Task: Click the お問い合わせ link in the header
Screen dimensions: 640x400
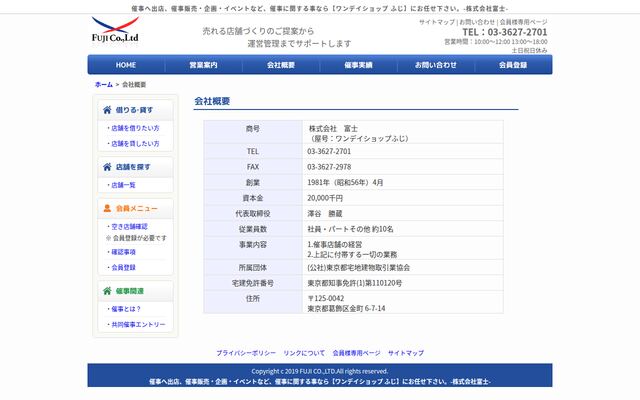Action: 477,22
